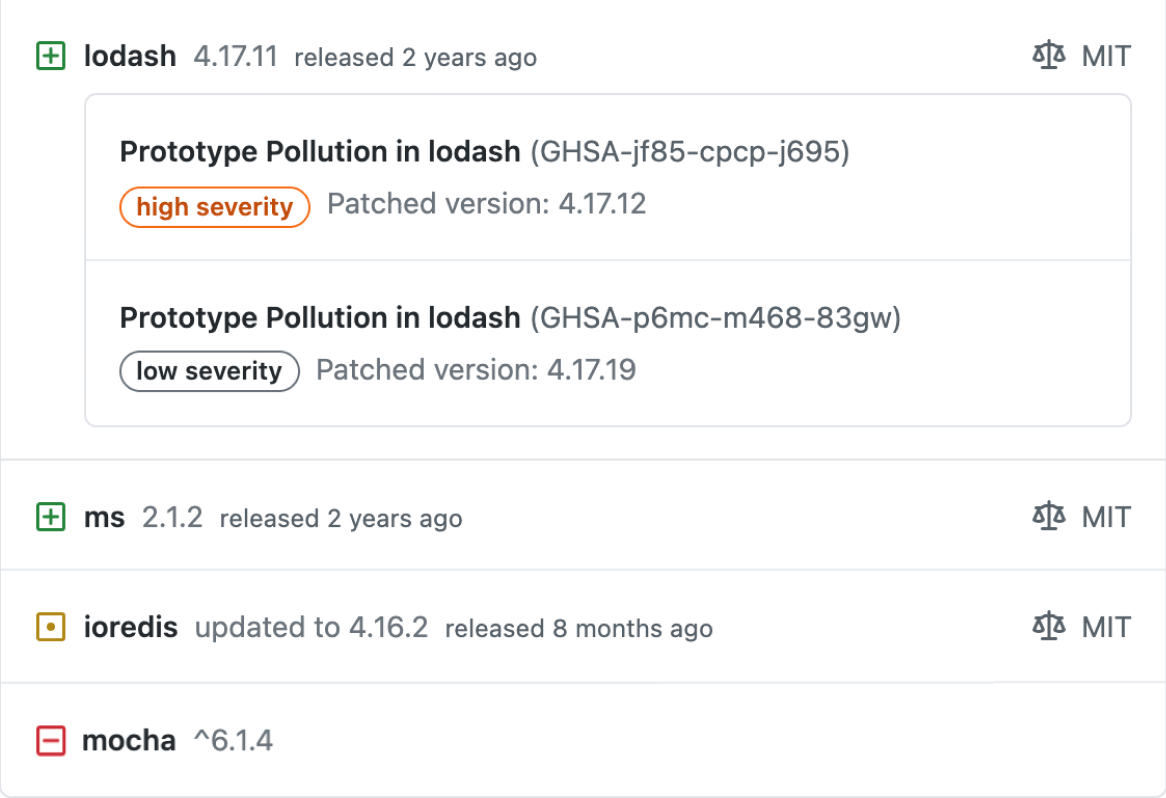The height and width of the screenshot is (798, 1166).
Task: Open the mocha package name
Action: 129,741
